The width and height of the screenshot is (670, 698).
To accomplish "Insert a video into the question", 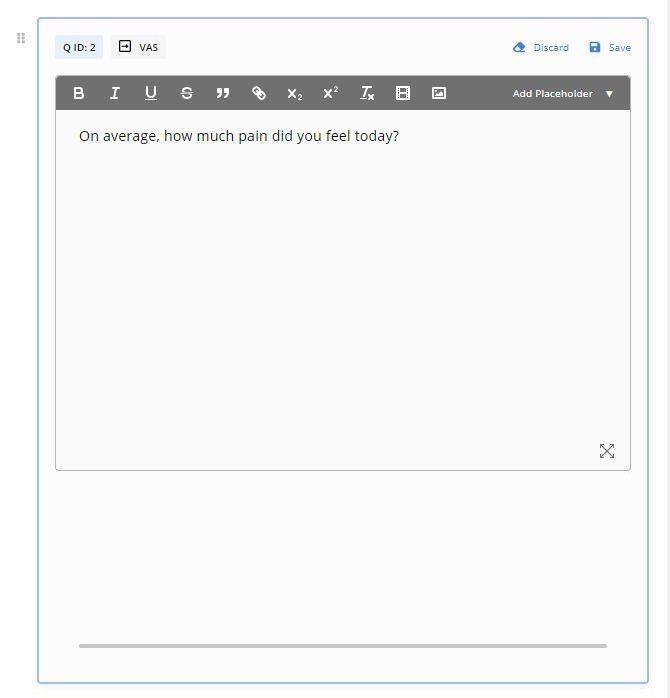I will point(403,93).
